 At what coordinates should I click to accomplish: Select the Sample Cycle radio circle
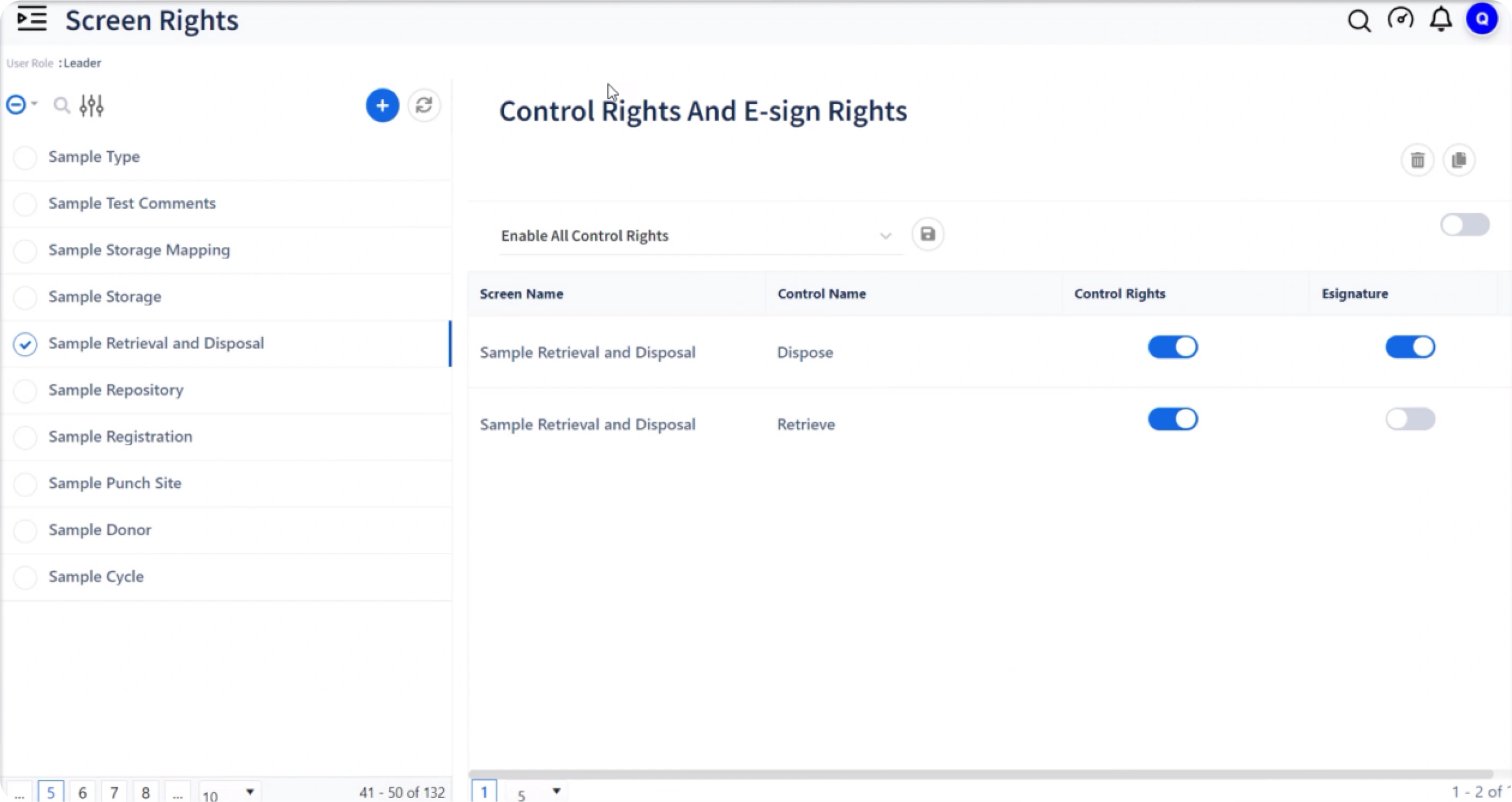tap(25, 577)
